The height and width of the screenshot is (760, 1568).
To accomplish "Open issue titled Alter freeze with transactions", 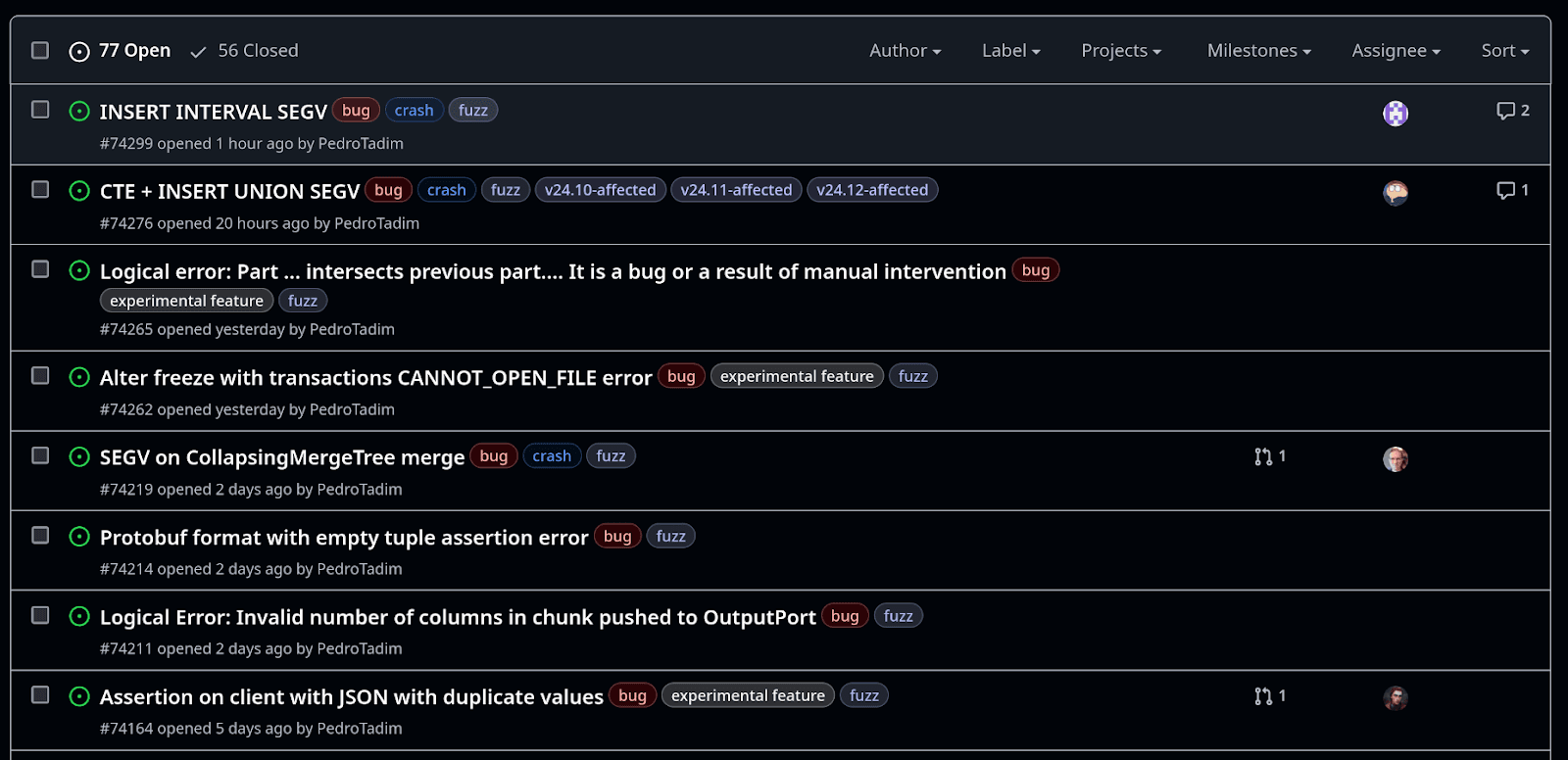I will tap(375, 378).
